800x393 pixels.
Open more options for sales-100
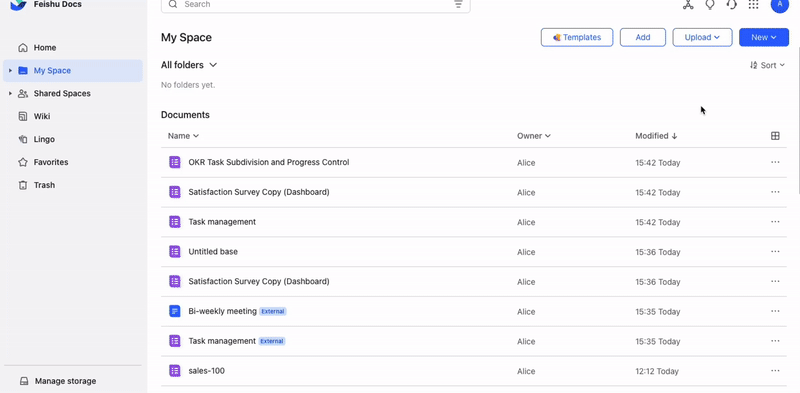(x=775, y=371)
